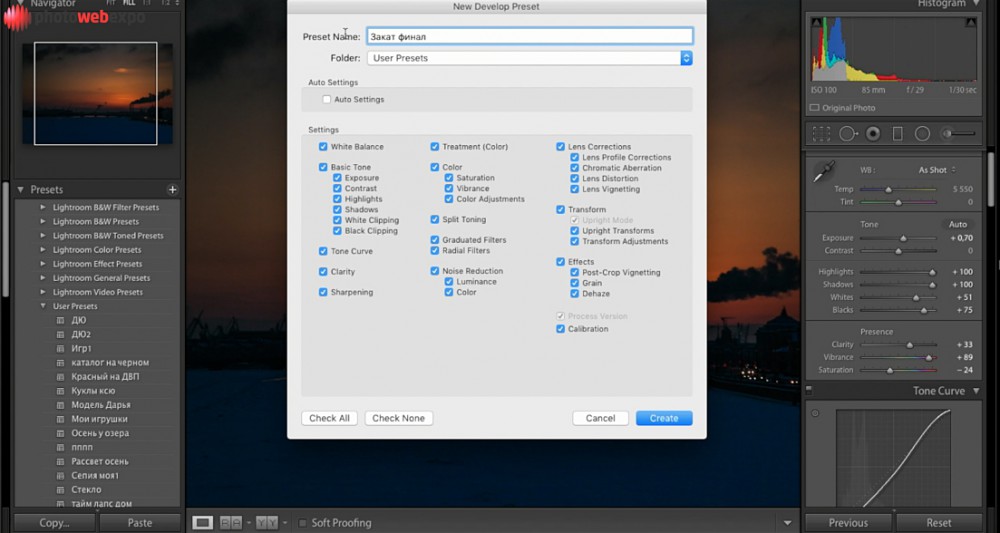This screenshot has height=533, width=1000.
Task: Click the Exposure slider handle
Action: (903, 238)
